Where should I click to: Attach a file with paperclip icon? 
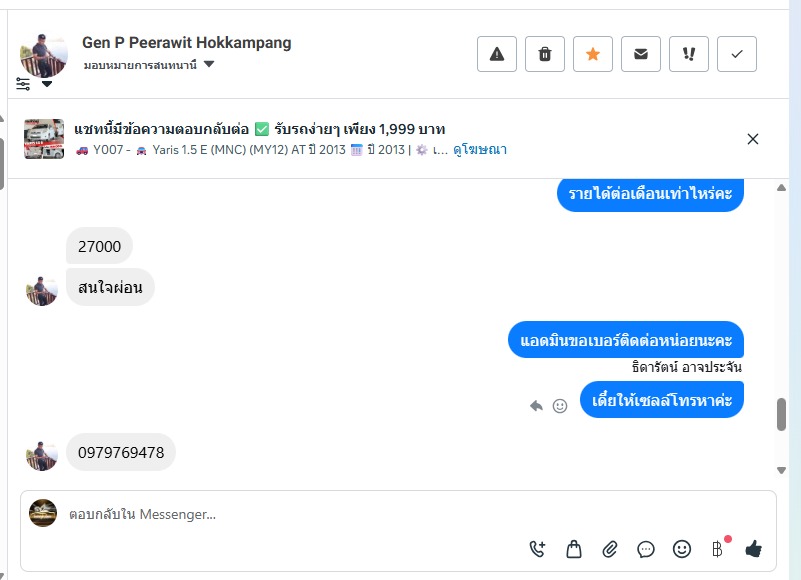pyautogui.click(x=610, y=548)
